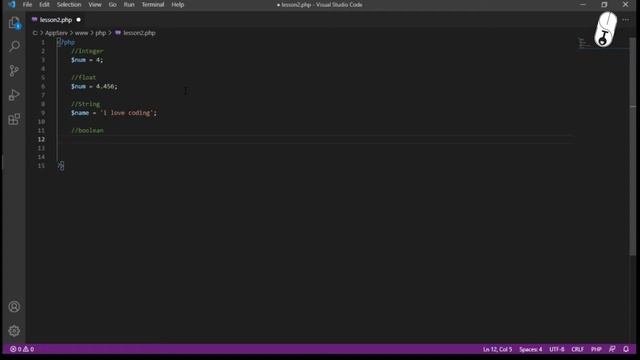640x360 pixels.
Task: Click the //String comment
Action: coord(85,104)
